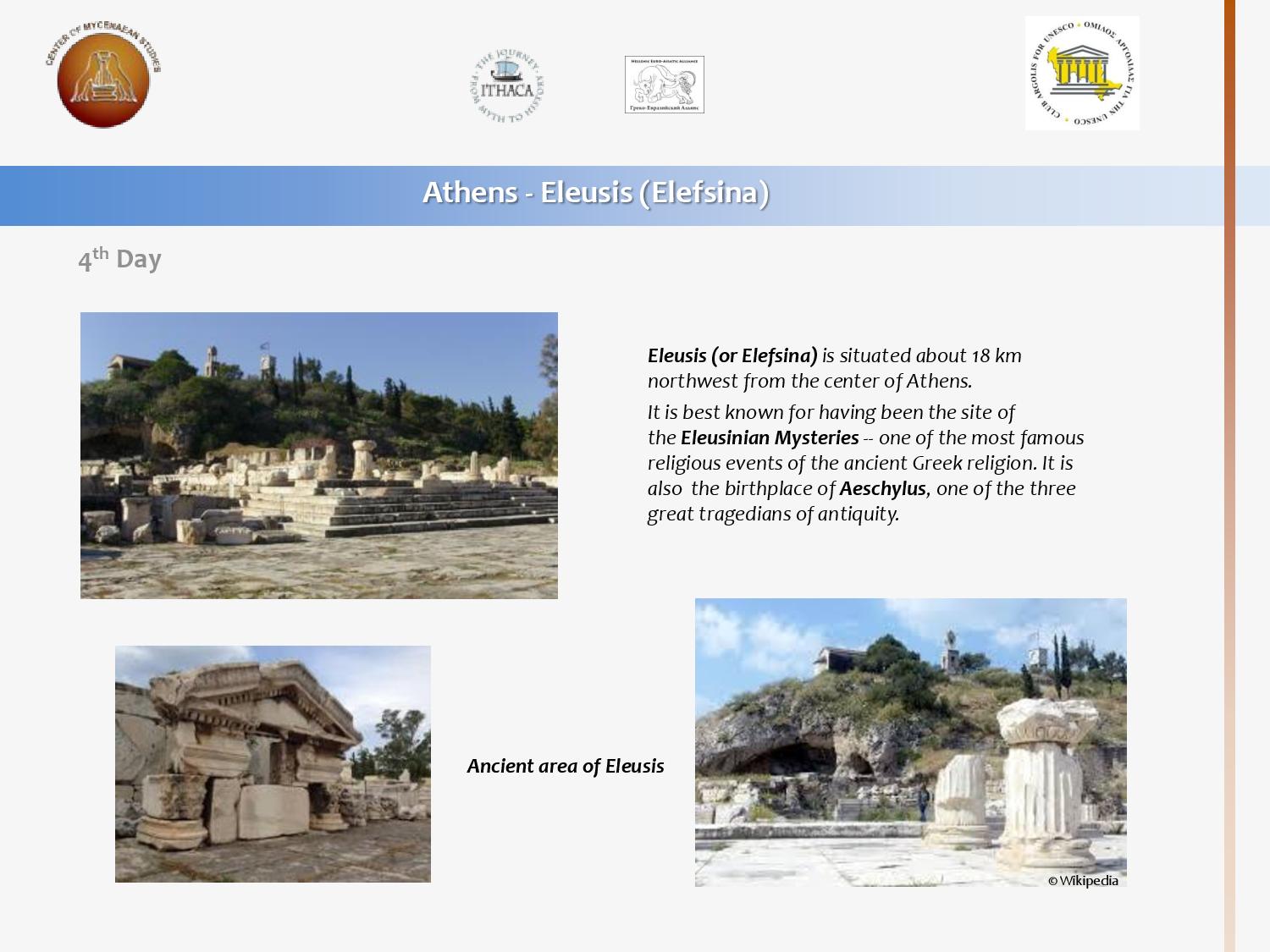Screen dimensions: 1270x952
Task: Click the bold 'Eleusis (or Elefsina)' text
Action: [x=732, y=355]
